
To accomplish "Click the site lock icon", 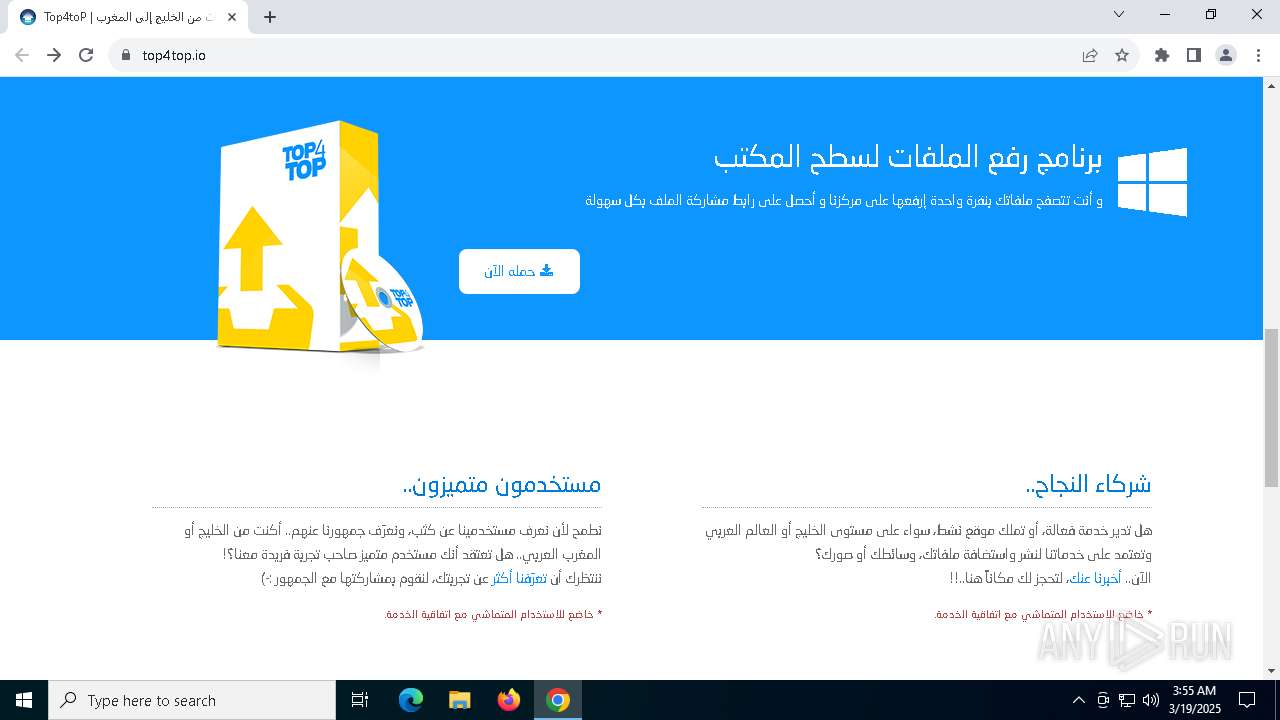I will click(x=126, y=55).
